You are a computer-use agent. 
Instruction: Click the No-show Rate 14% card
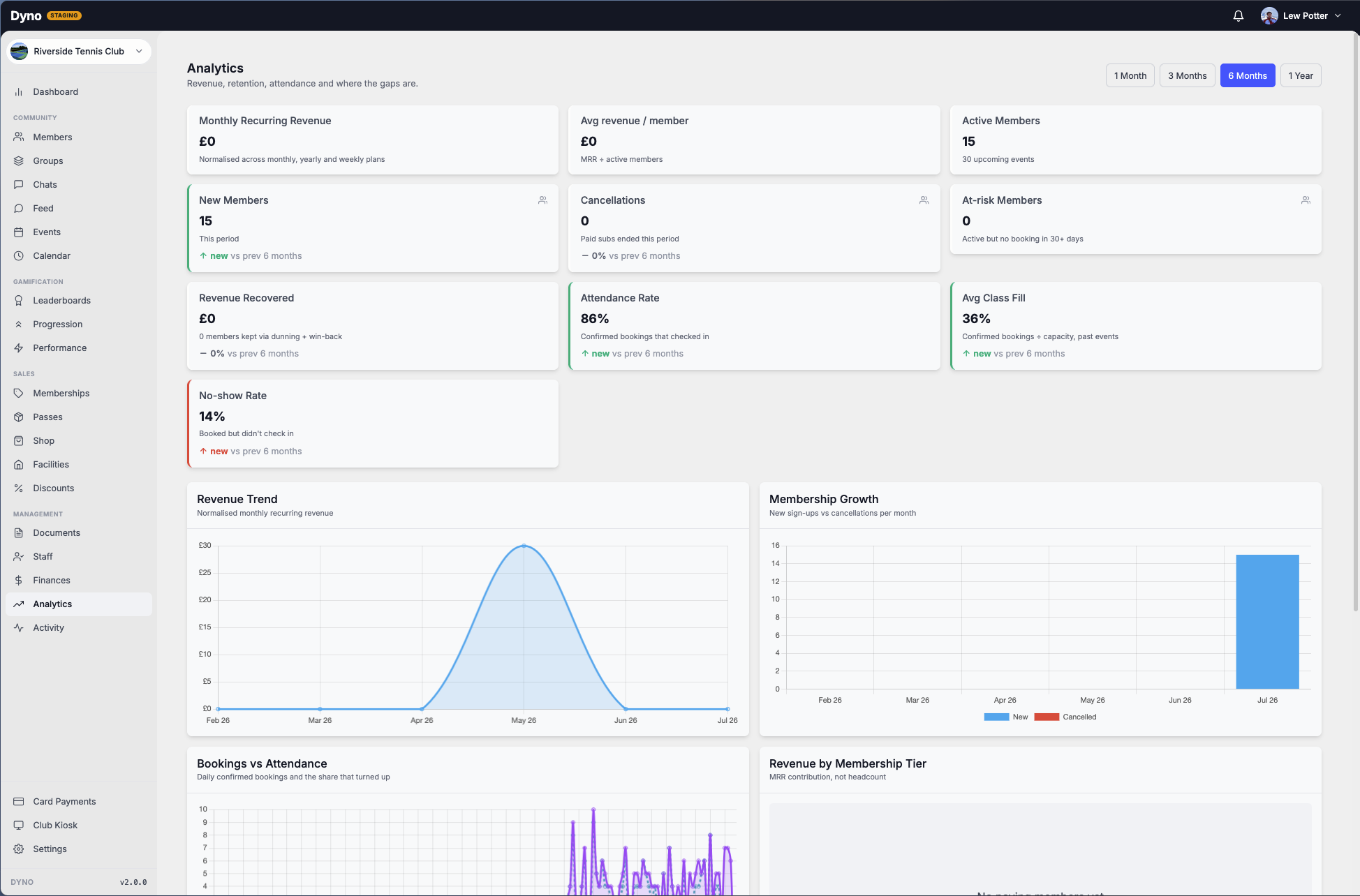pyautogui.click(x=373, y=424)
